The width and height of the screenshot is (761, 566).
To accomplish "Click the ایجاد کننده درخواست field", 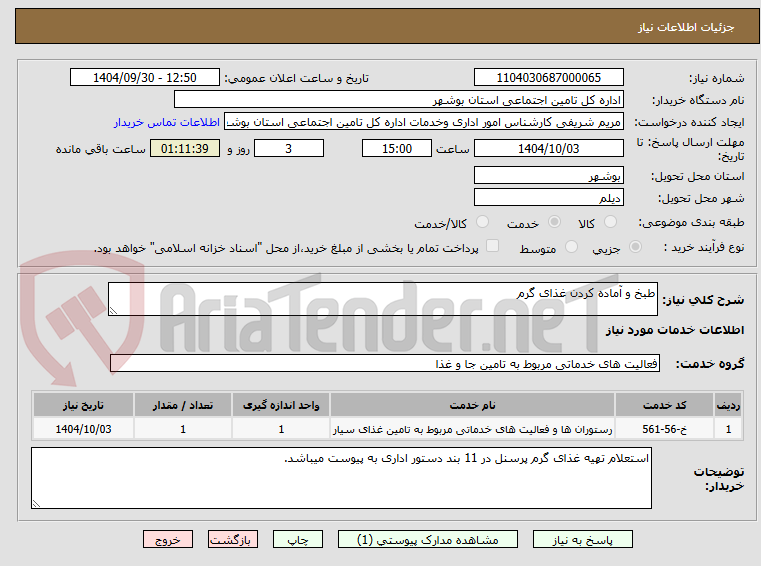I will [424, 122].
